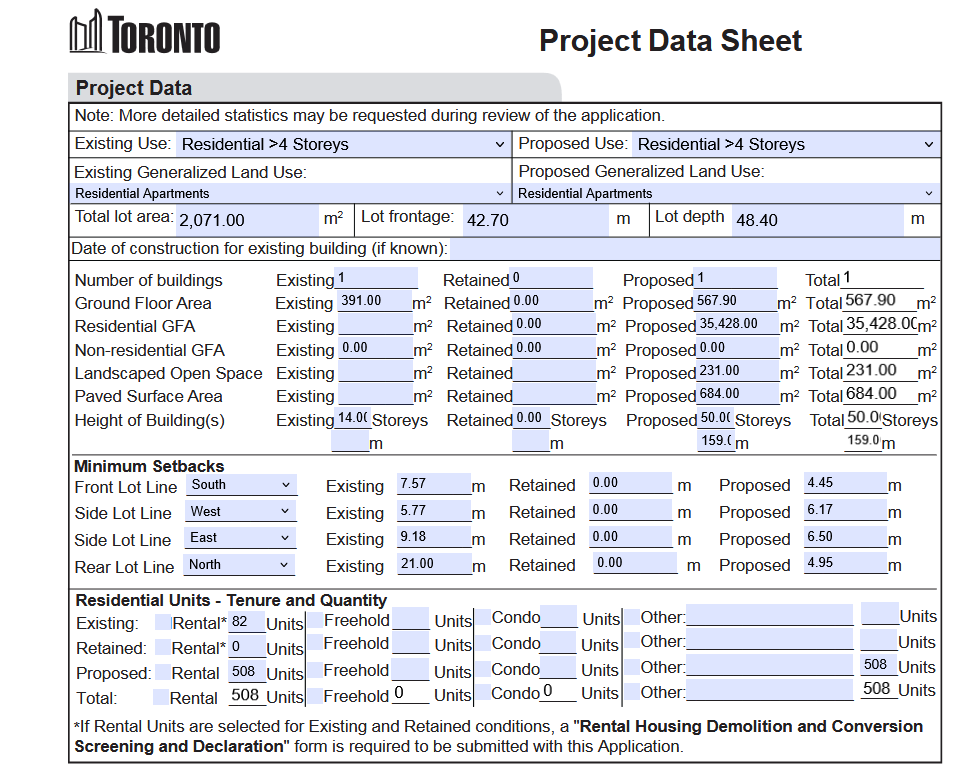Open the Proposed Use dropdown

(x=785, y=144)
